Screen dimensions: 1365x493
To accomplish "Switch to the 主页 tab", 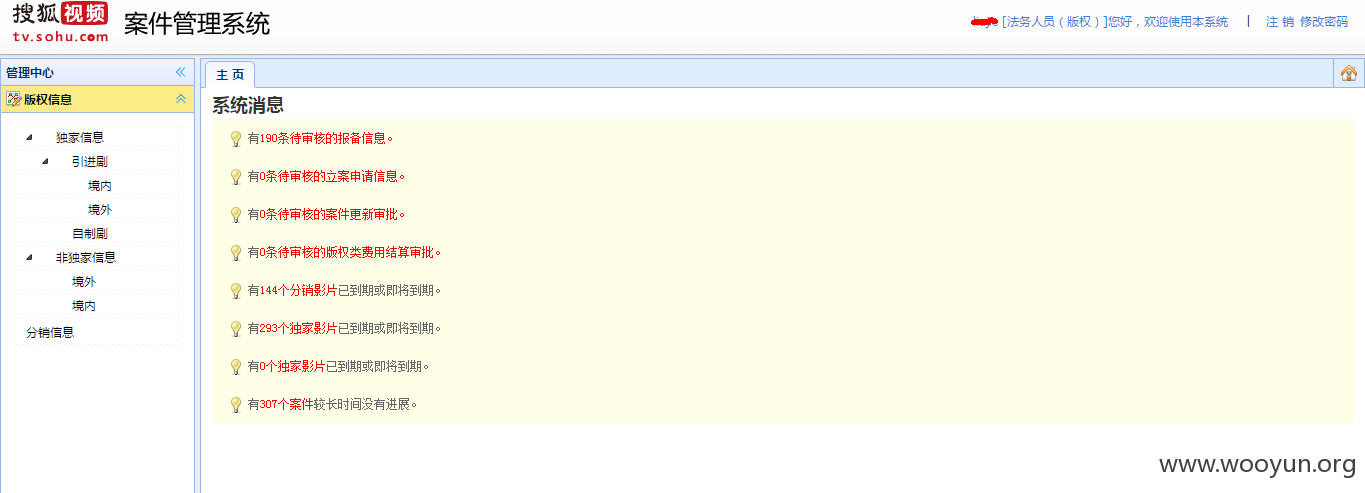I will [230, 75].
